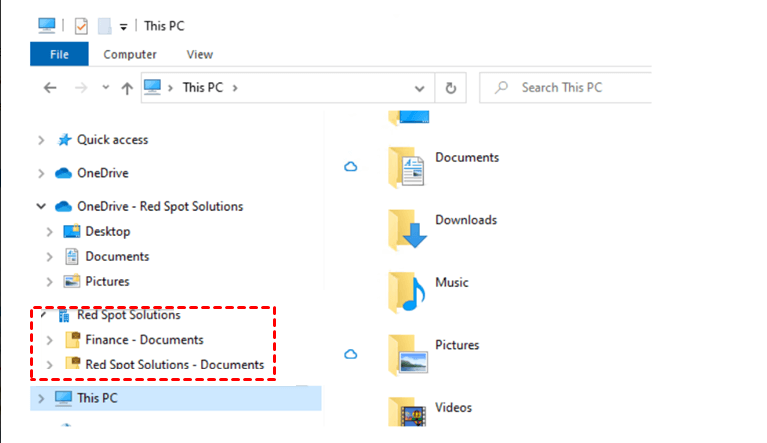Click the This PC monitor icon in tree
The width and height of the screenshot is (767, 443).
coord(63,399)
